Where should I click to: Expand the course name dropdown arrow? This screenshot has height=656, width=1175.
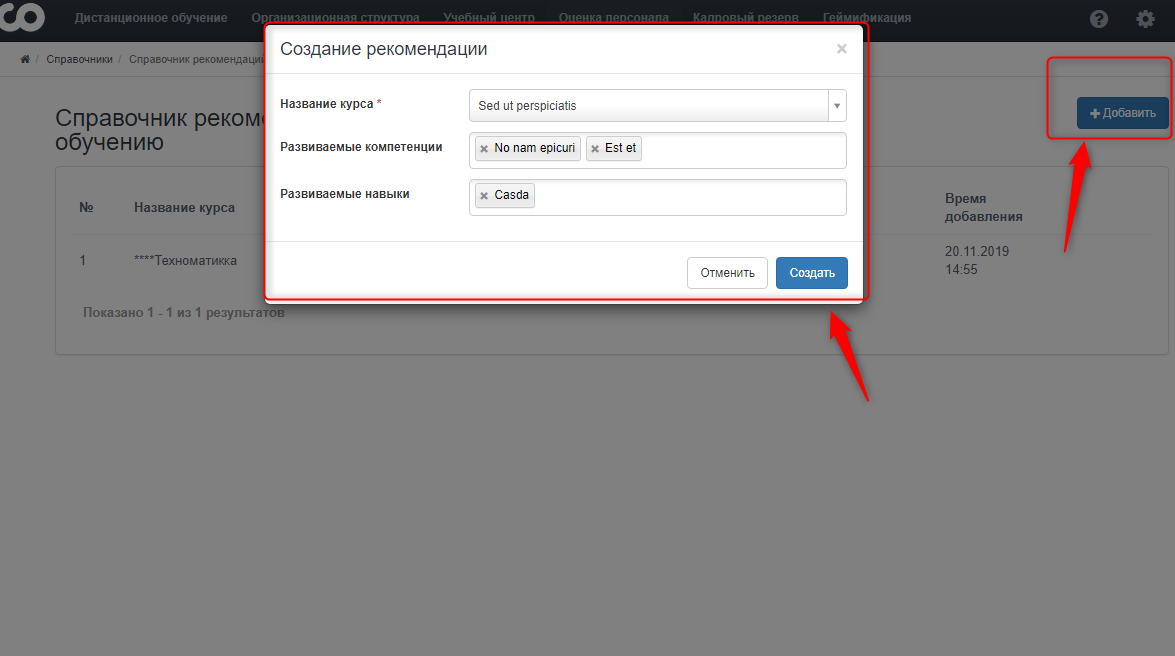point(836,106)
